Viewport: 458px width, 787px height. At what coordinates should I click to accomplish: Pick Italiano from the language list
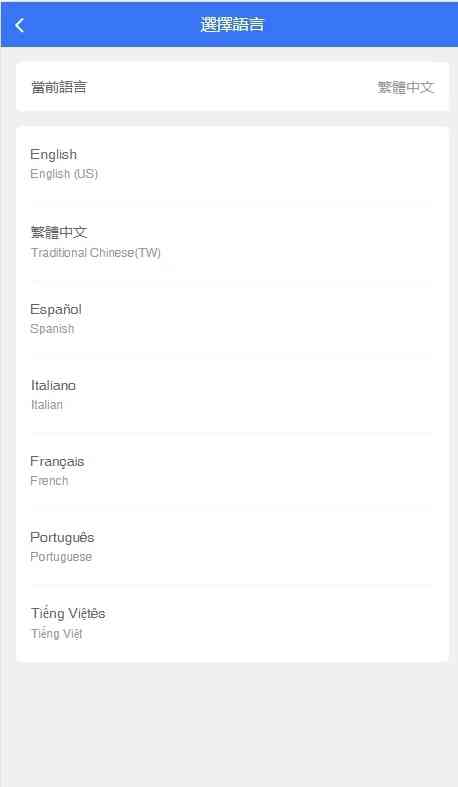coord(232,395)
